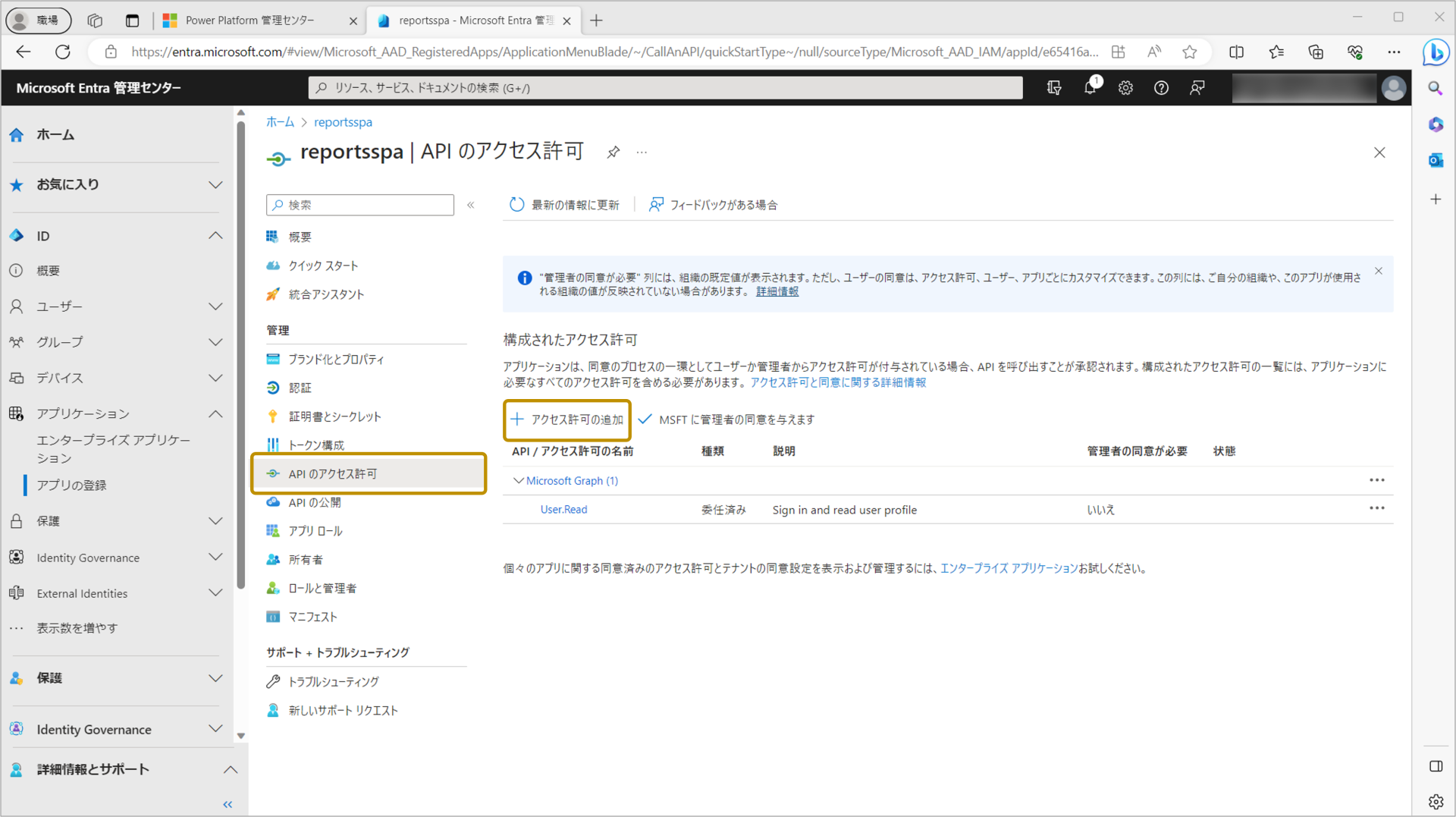
Task: Go to ホーム breadcrumb link
Action: coord(280,122)
